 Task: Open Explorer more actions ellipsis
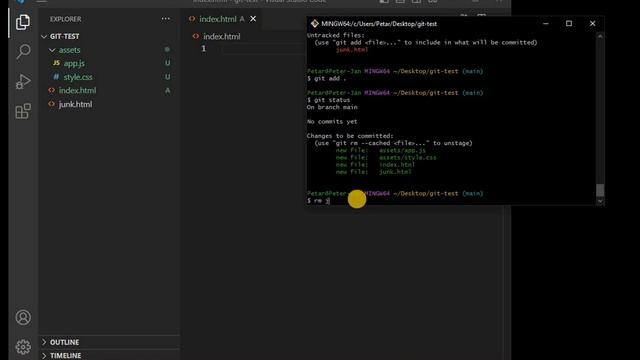coord(165,19)
